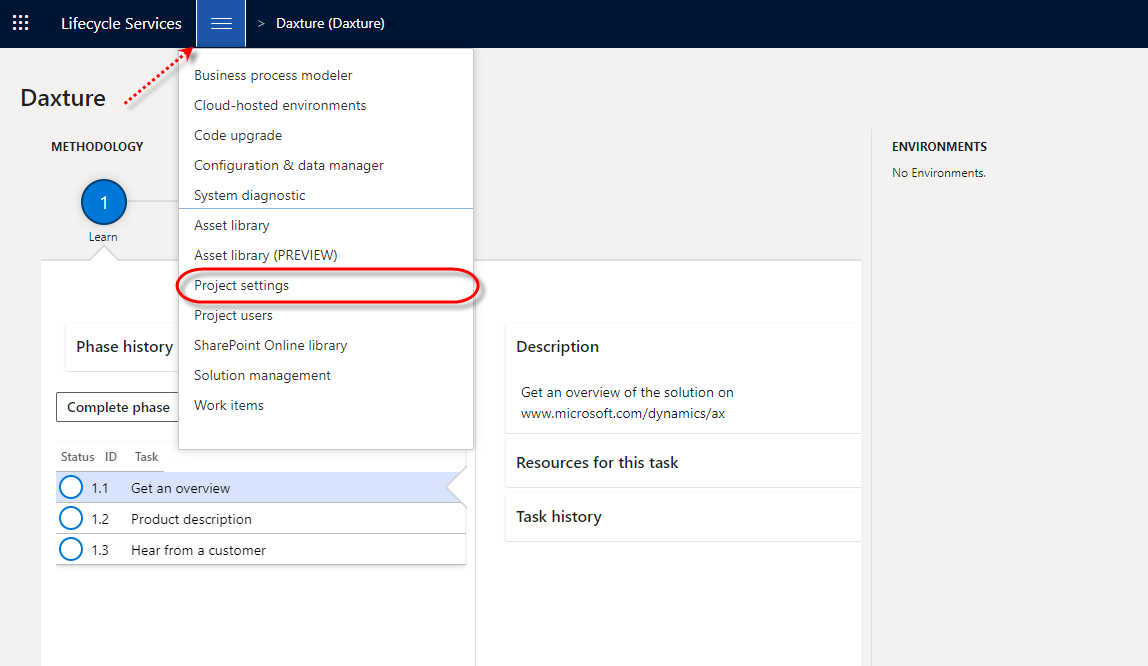This screenshot has width=1148, height=666.
Task: Open Project users
Action: (x=233, y=315)
